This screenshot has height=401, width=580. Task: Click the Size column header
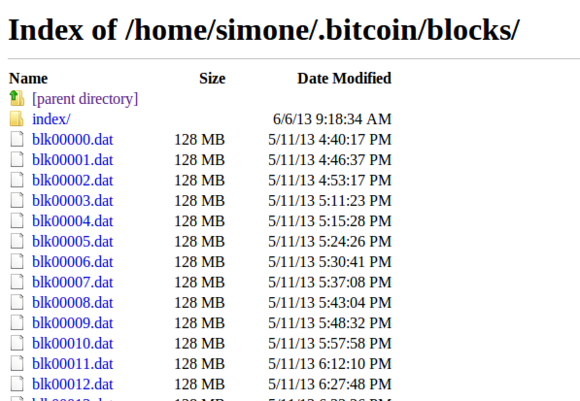click(x=212, y=78)
